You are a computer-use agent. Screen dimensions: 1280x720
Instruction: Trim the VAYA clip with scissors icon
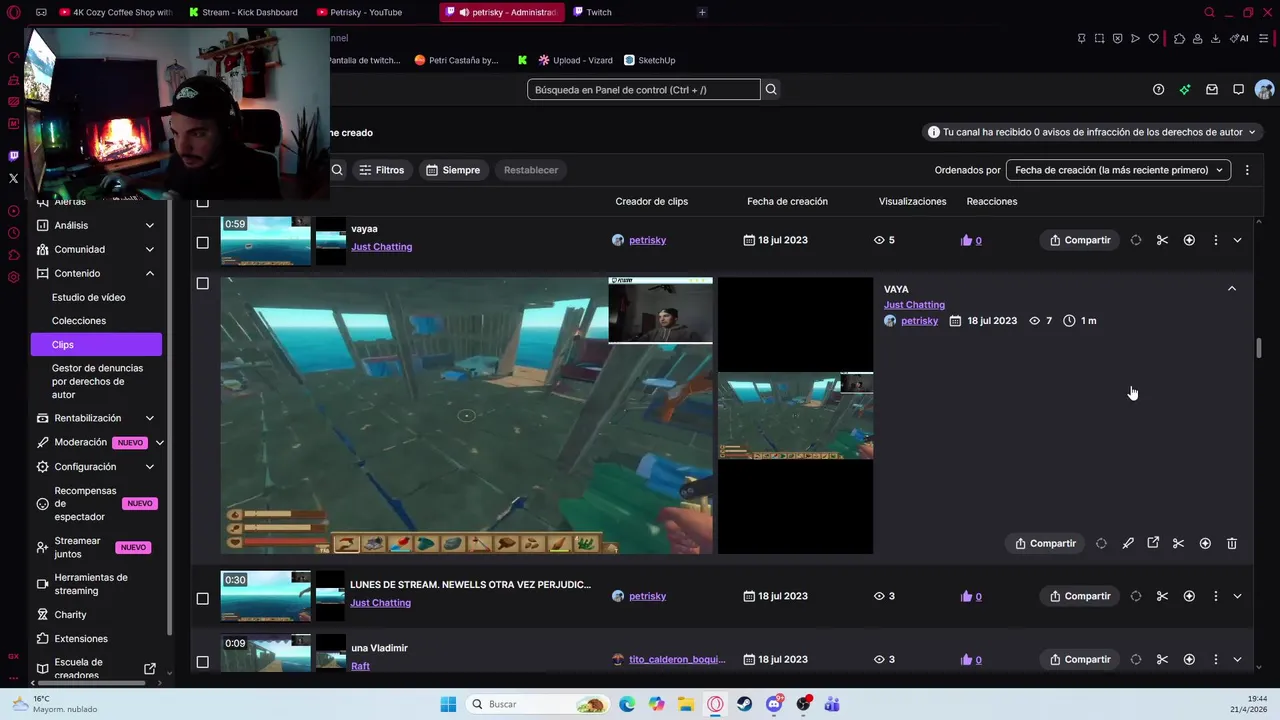click(x=1178, y=543)
